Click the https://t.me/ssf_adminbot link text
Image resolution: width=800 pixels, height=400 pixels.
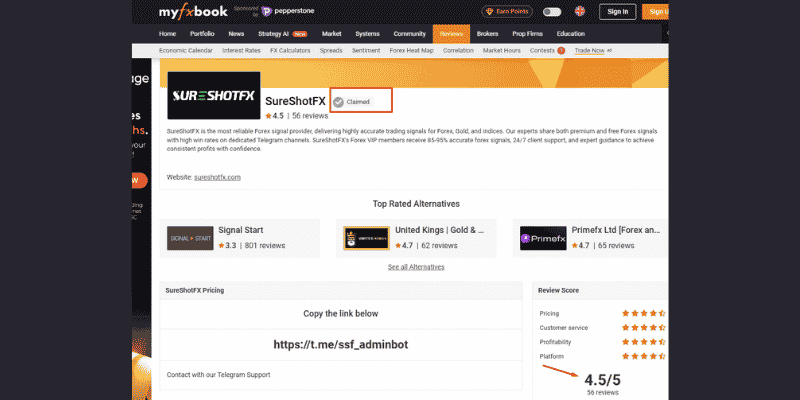pyautogui.click(x=340, y=345)
